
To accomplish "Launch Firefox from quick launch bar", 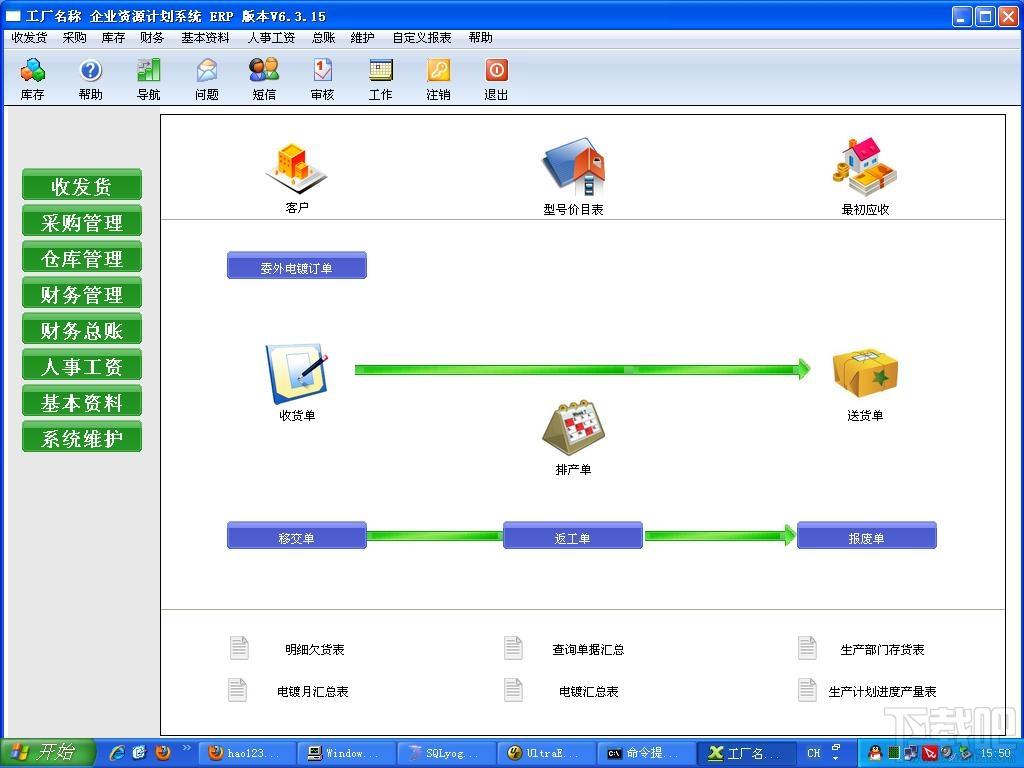I will click(163, 753).
